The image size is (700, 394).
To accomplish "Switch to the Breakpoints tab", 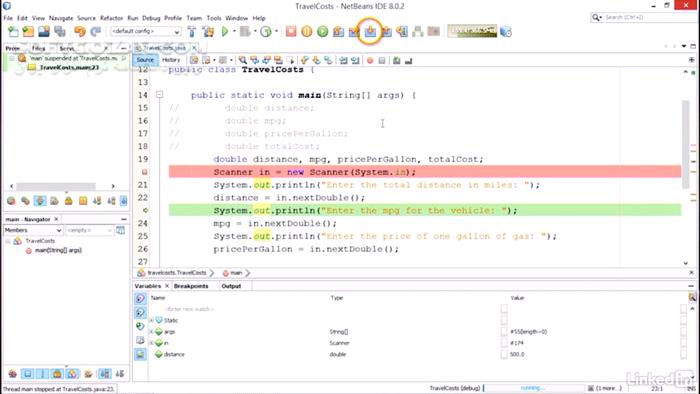I will point(191,286).
